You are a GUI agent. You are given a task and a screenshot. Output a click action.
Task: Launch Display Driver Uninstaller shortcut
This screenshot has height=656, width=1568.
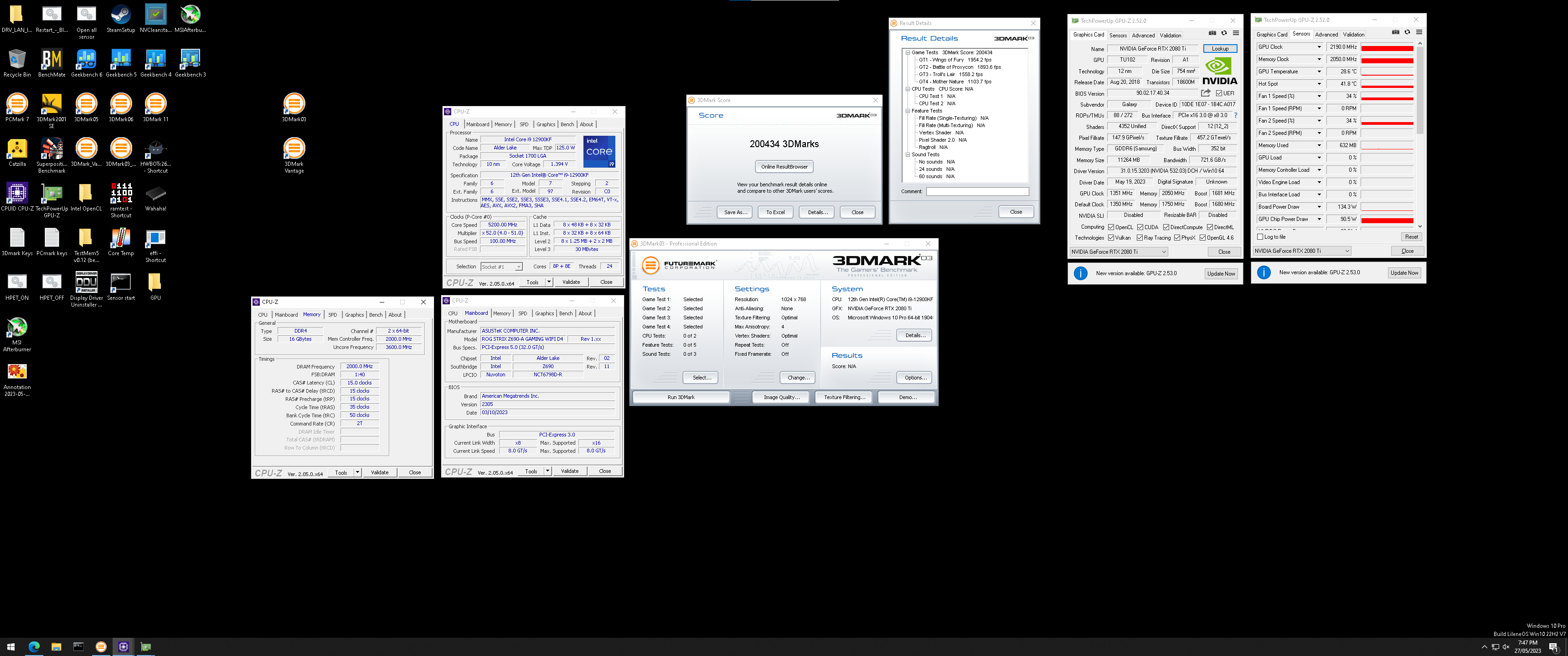click(x=87, y=290)
